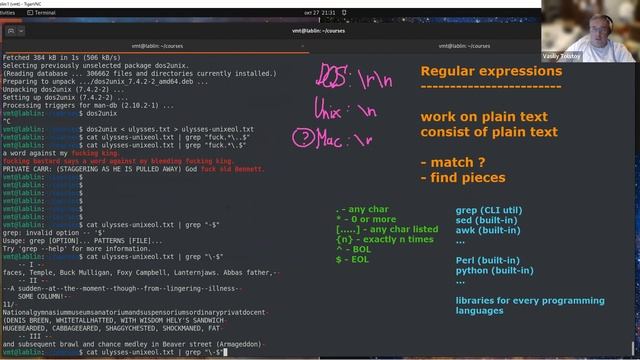
Task: Close the first terminal tab
Action: tap(302, 46)
